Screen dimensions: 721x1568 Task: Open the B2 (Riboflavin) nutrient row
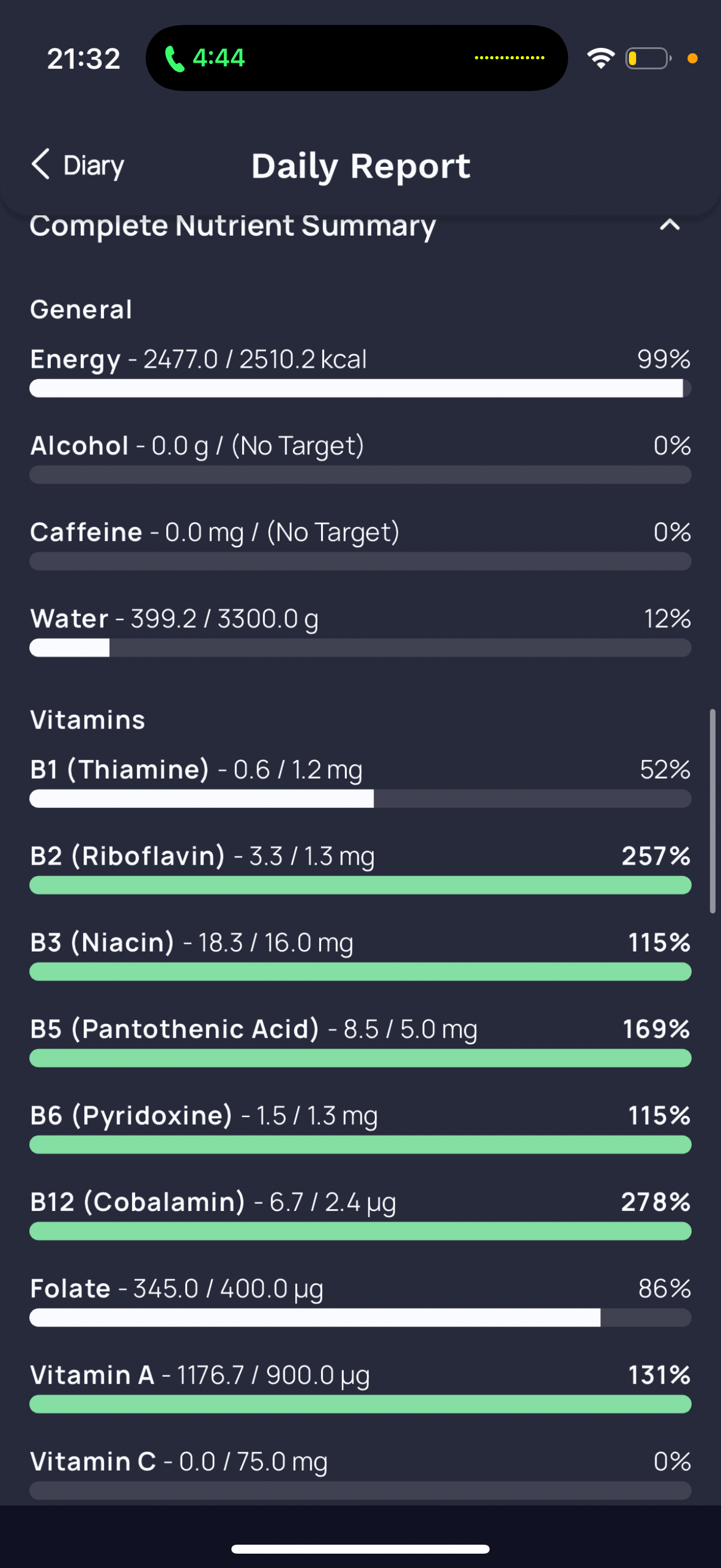pos(360,868)
